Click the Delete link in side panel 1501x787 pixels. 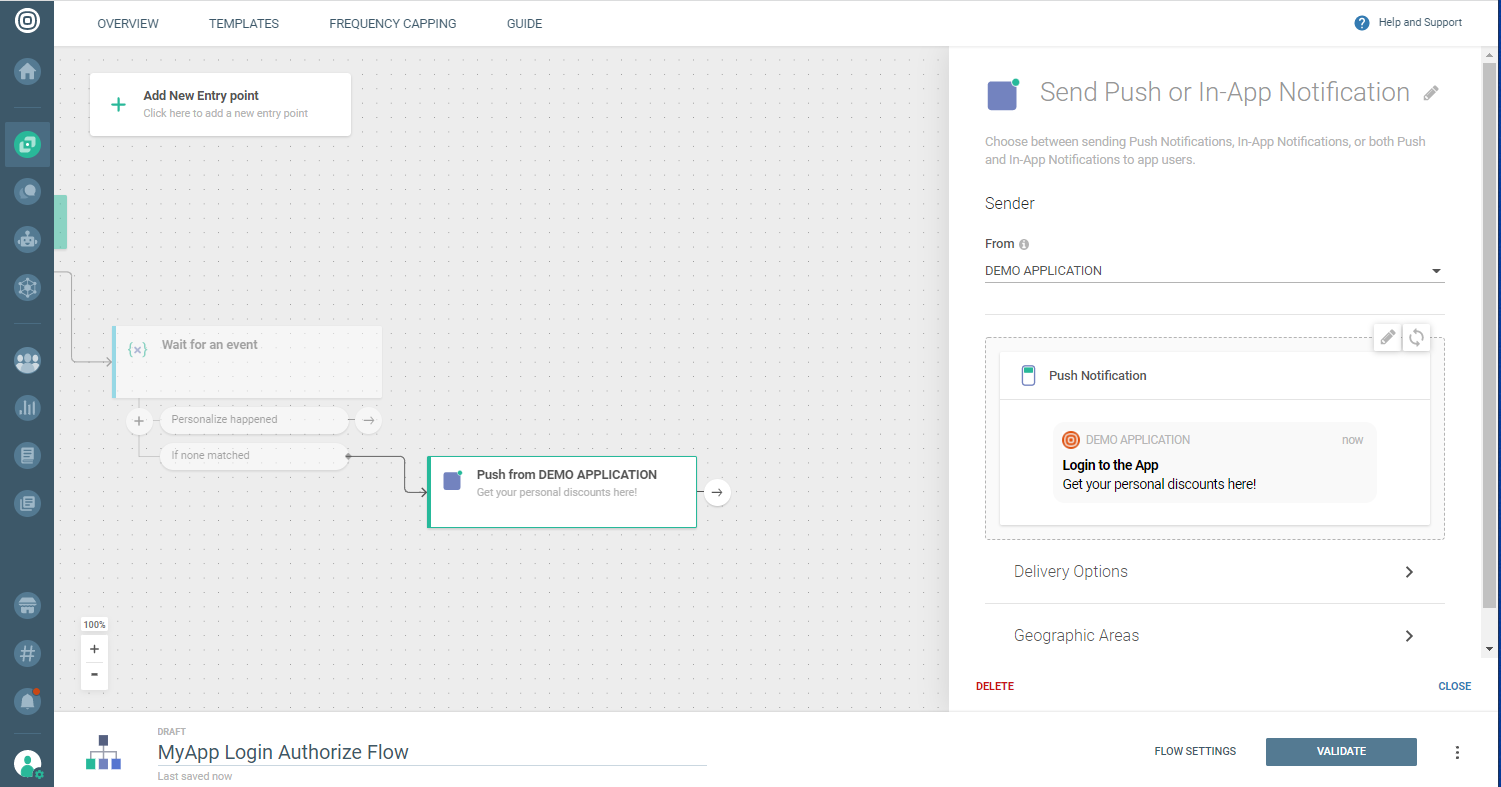click(994, 687)
